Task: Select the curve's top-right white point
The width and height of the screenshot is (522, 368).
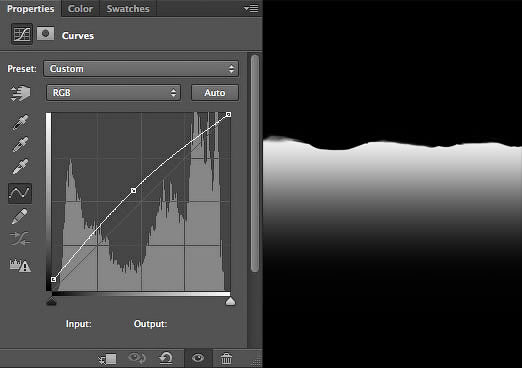Action: click(228, 114)
